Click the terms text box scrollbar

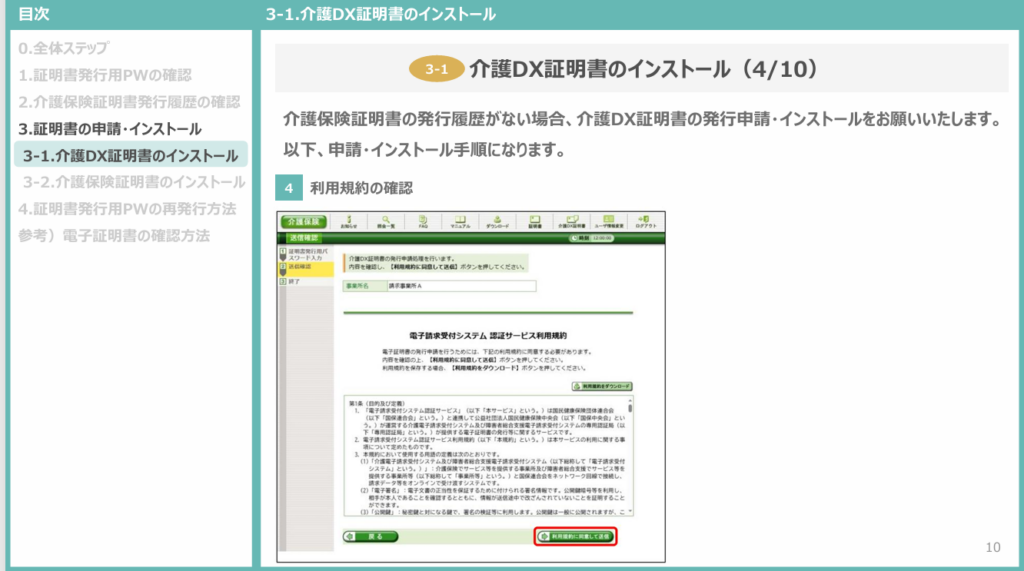(630, 455)
